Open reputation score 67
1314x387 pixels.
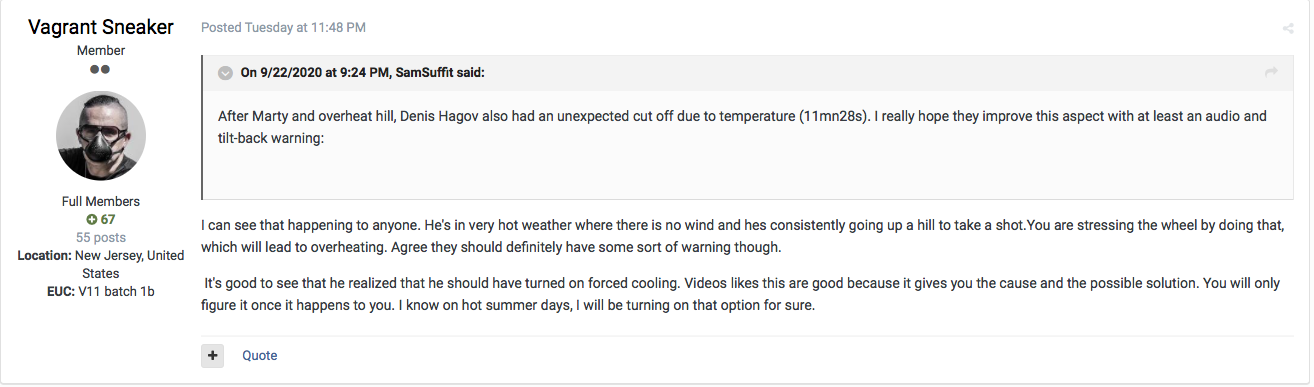pyautogui.click(x=101, y=219)
